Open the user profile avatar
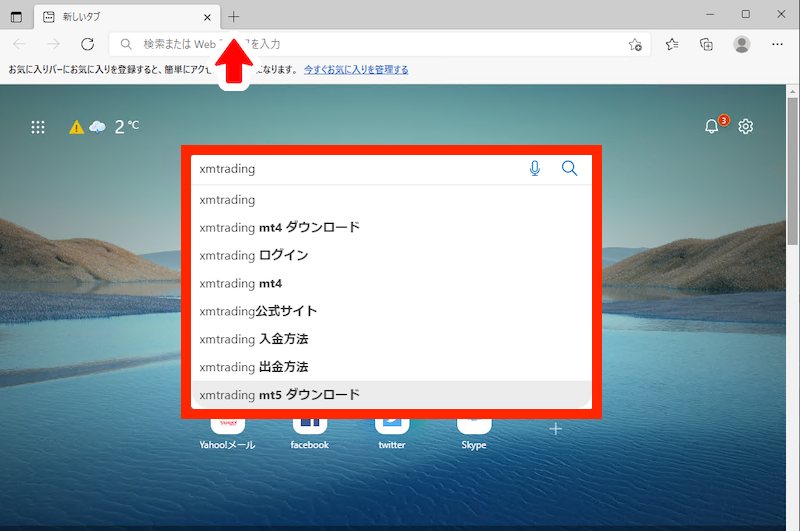The height and width of the screenshot is (531, 800). 741,44
